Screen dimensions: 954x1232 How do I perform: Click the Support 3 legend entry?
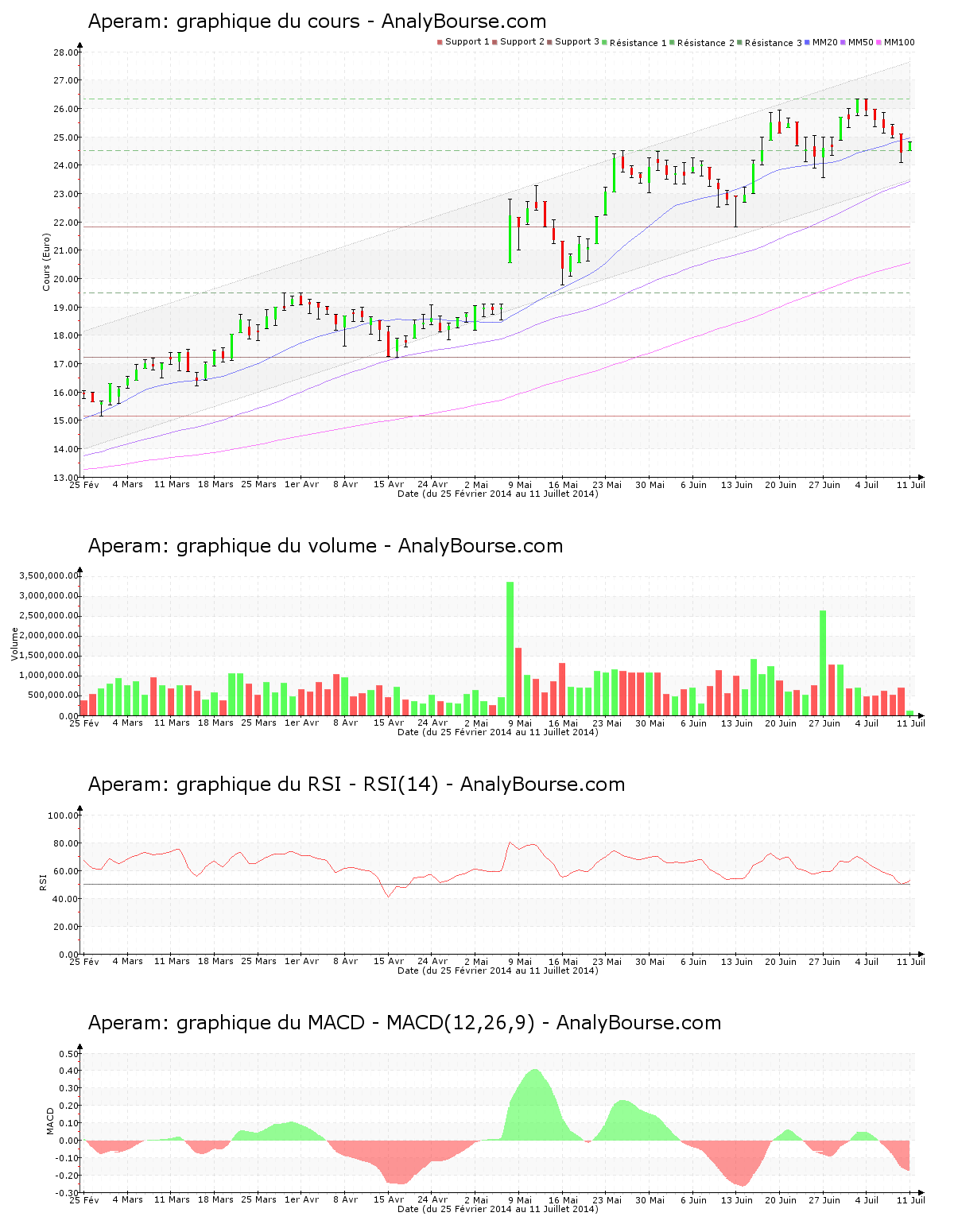click(576, 42)
